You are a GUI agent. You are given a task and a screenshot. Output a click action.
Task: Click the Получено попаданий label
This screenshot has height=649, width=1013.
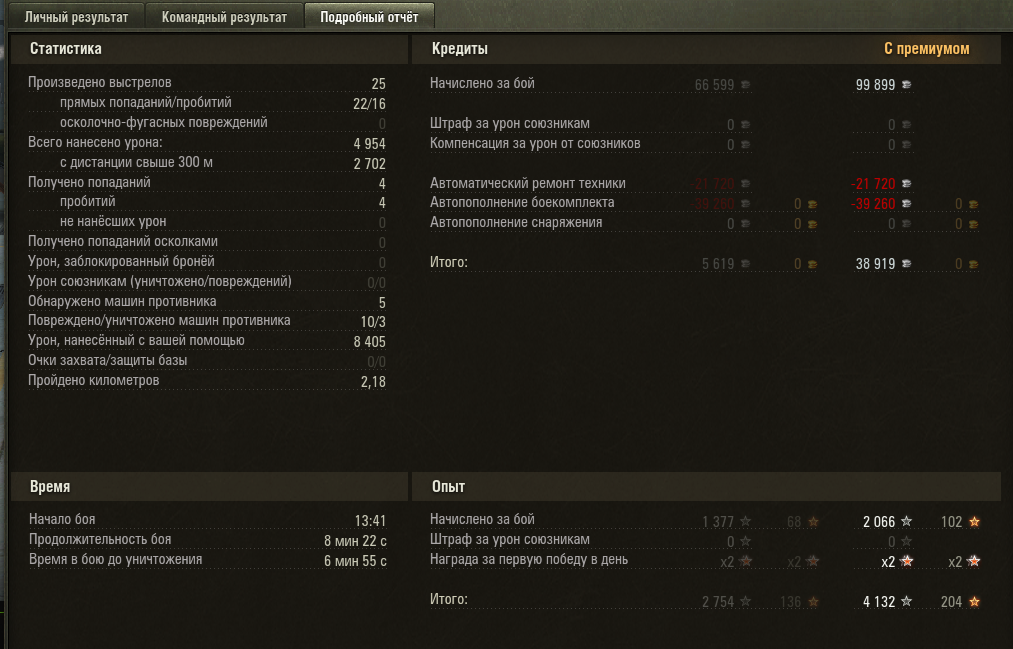pos(89,183)
